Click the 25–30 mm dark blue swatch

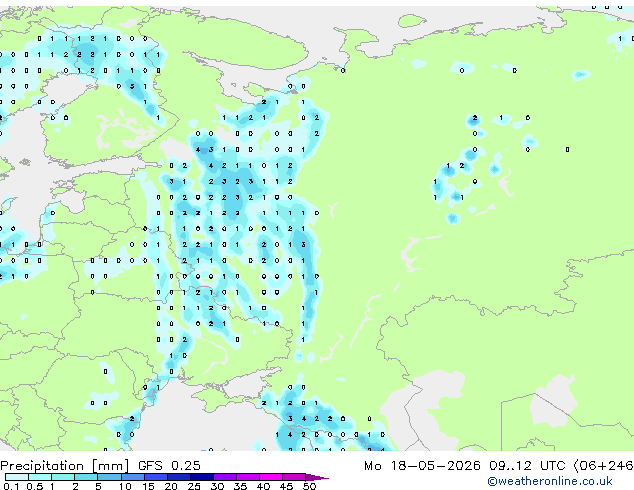pyautogui.click(x=202, y=477)
